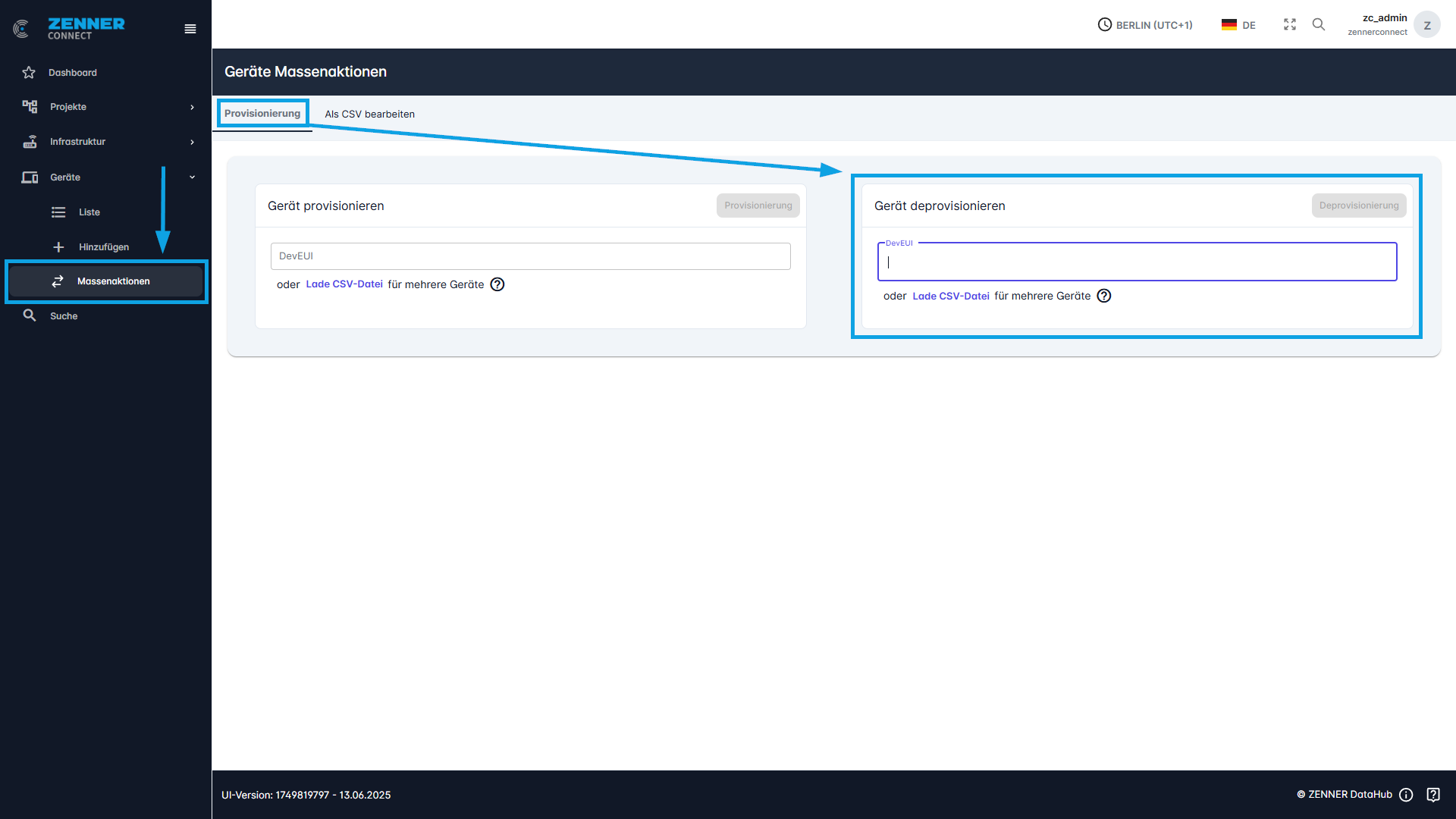Click Lade CSV-Datei link for provisioning
The image size is (1456, 819).
[x=344, y=284]
